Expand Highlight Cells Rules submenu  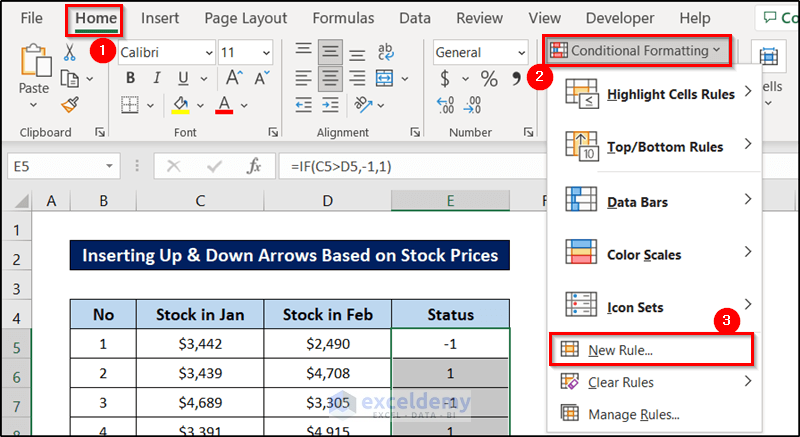[x=655, y=94]
